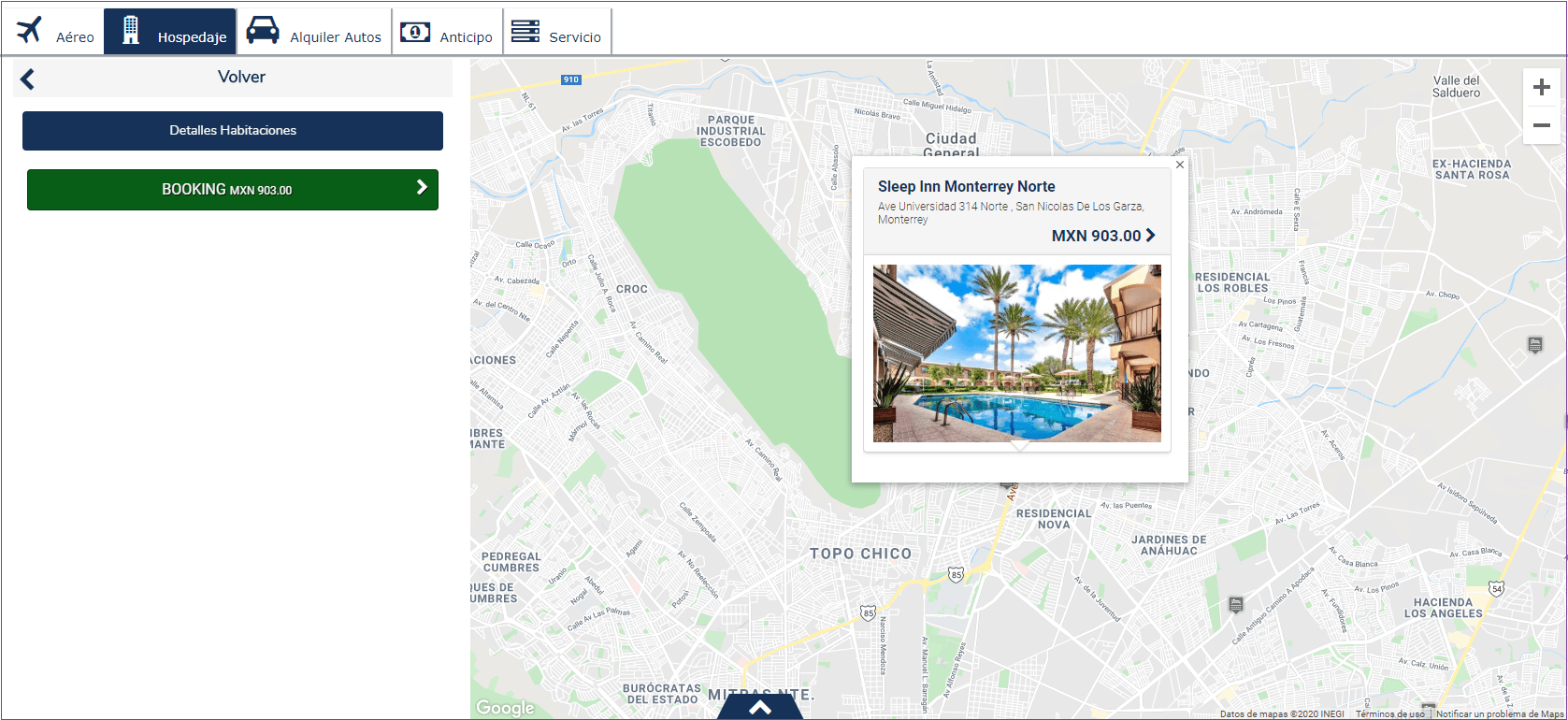1568x720 pixels.
Task: Click the RESIDENCIAL LOS ROBLES label
Action: tap(1232, 282)
